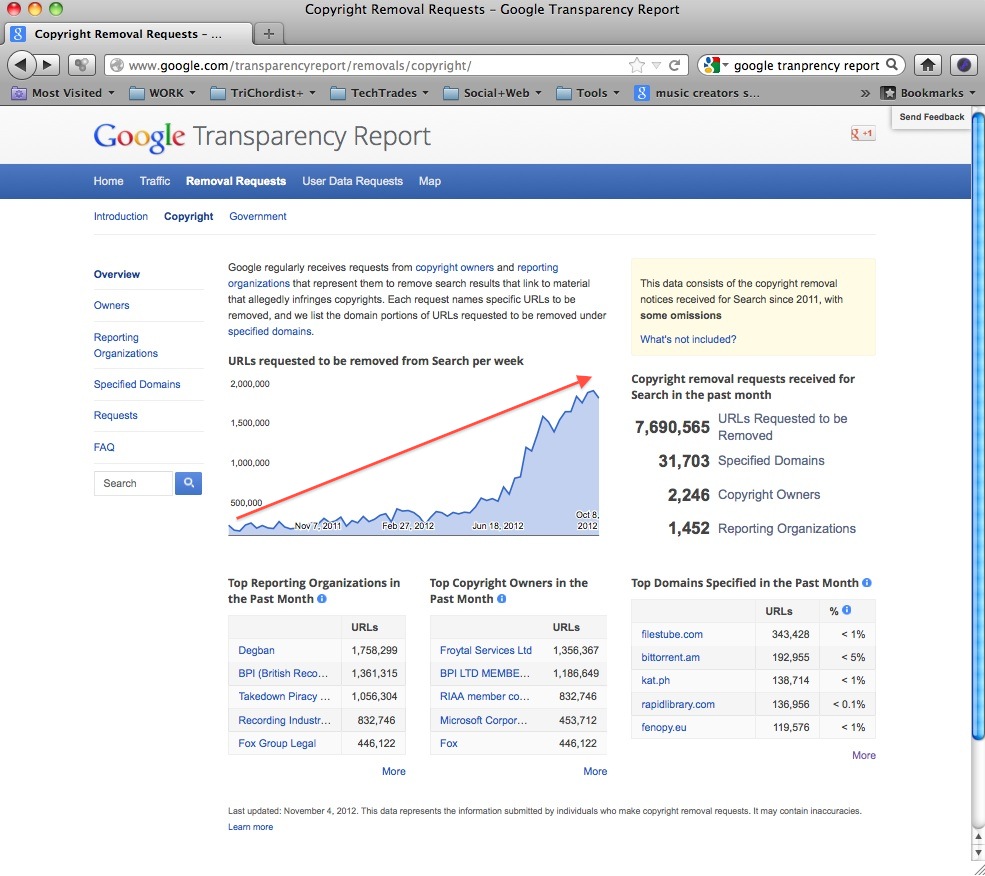This screenshot has height=876, width=985.
Task: Bookmark this page with the star icon
Action: pyautogui.click(x=636, y=65)
